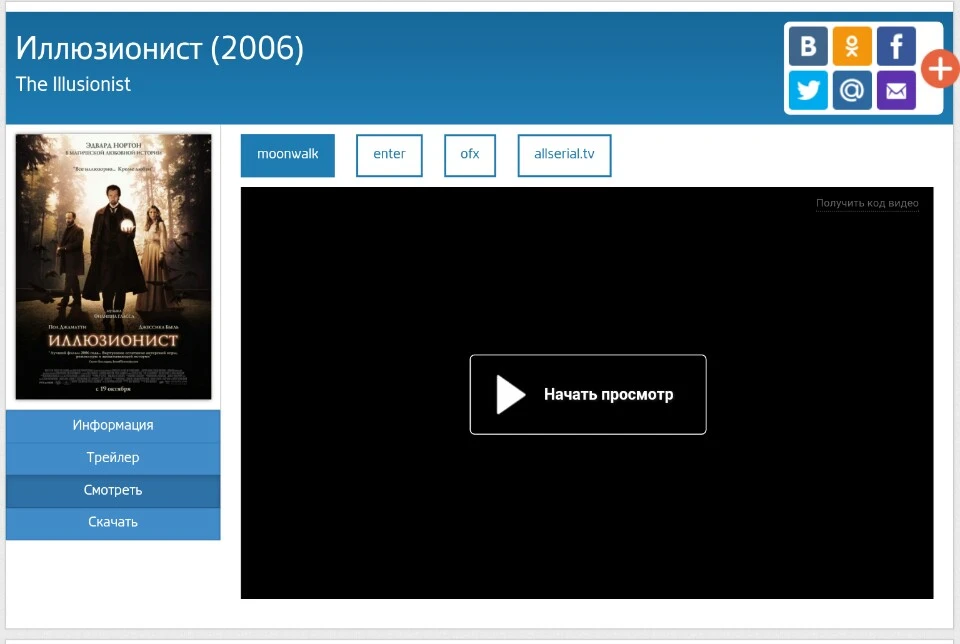Viewport: 960px width, 644px height.
Task: Open the Трейлер section
Action: click(x=113, y=458)
